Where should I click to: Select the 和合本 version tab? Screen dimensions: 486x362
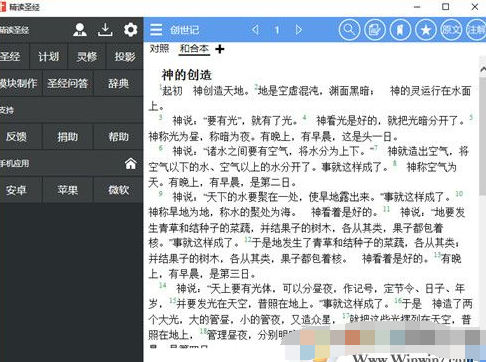[x=194, y=49]
